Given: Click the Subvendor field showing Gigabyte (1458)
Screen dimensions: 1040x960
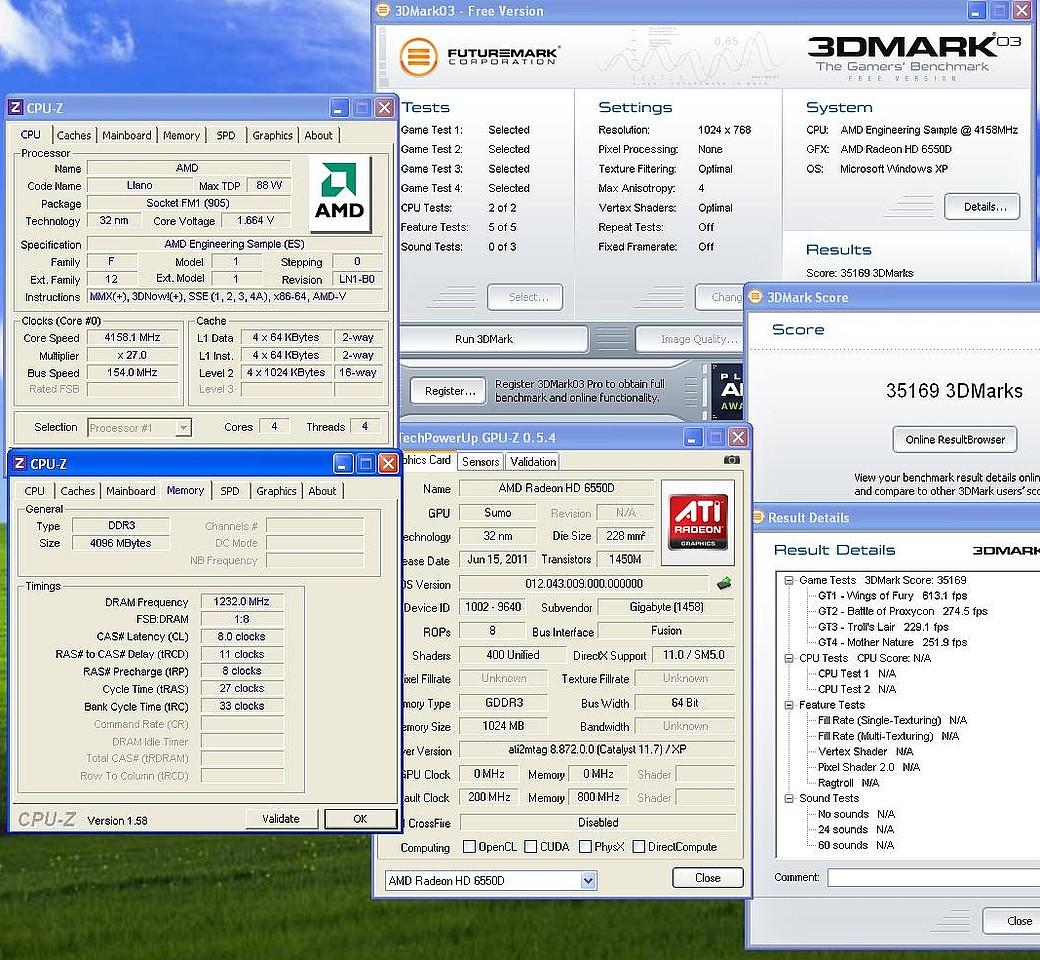Looking at the screenshot, I should 666,607.
